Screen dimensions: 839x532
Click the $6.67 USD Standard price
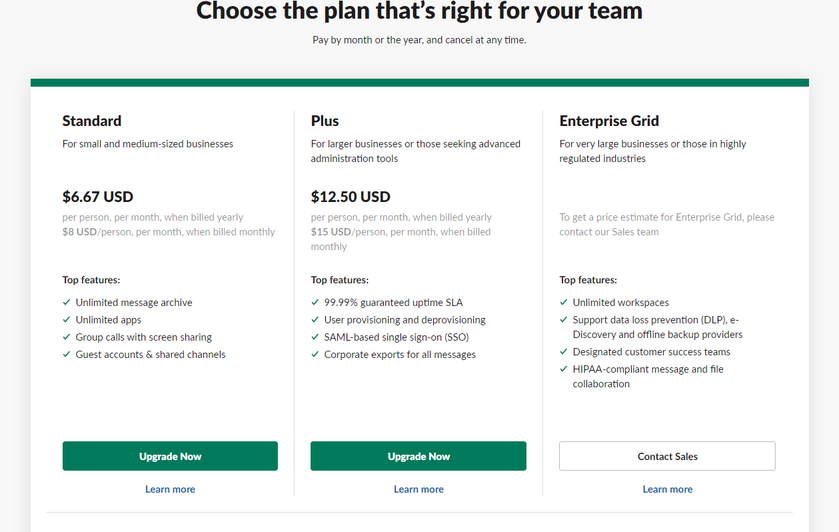[x=97, y=196]
